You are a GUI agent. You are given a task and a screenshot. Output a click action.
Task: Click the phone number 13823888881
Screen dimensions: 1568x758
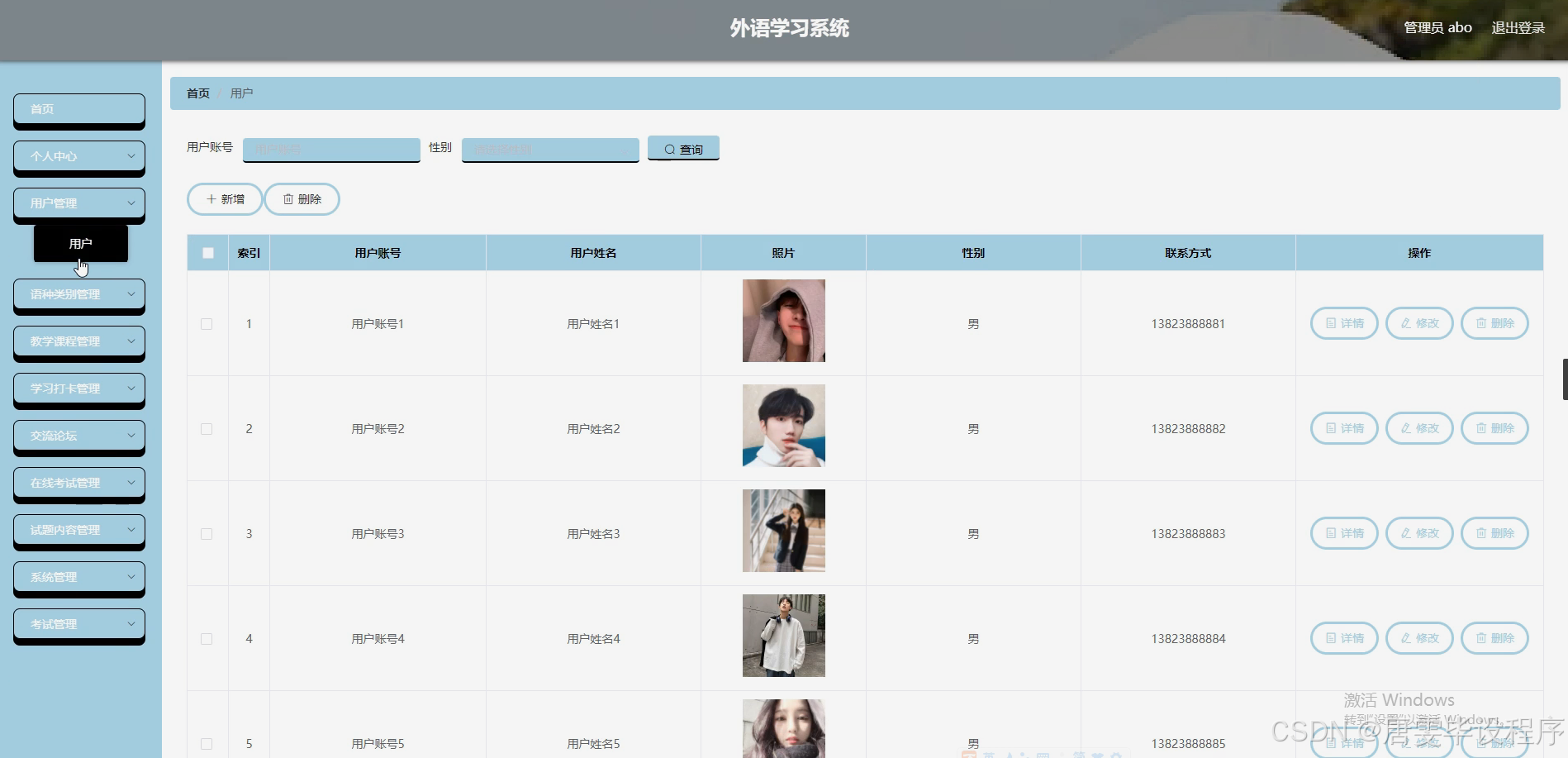tap(1188, 324)
